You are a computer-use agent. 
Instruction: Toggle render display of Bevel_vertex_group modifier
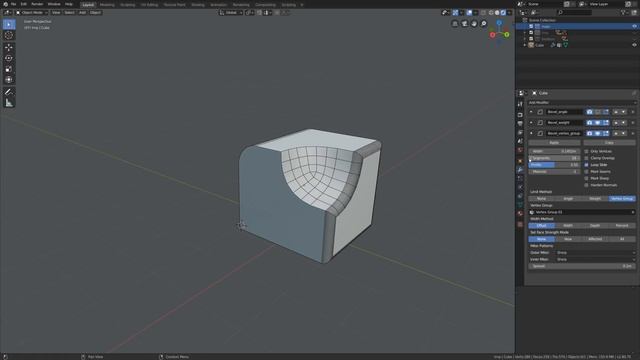pyautogui.click(x=589, y=133)
